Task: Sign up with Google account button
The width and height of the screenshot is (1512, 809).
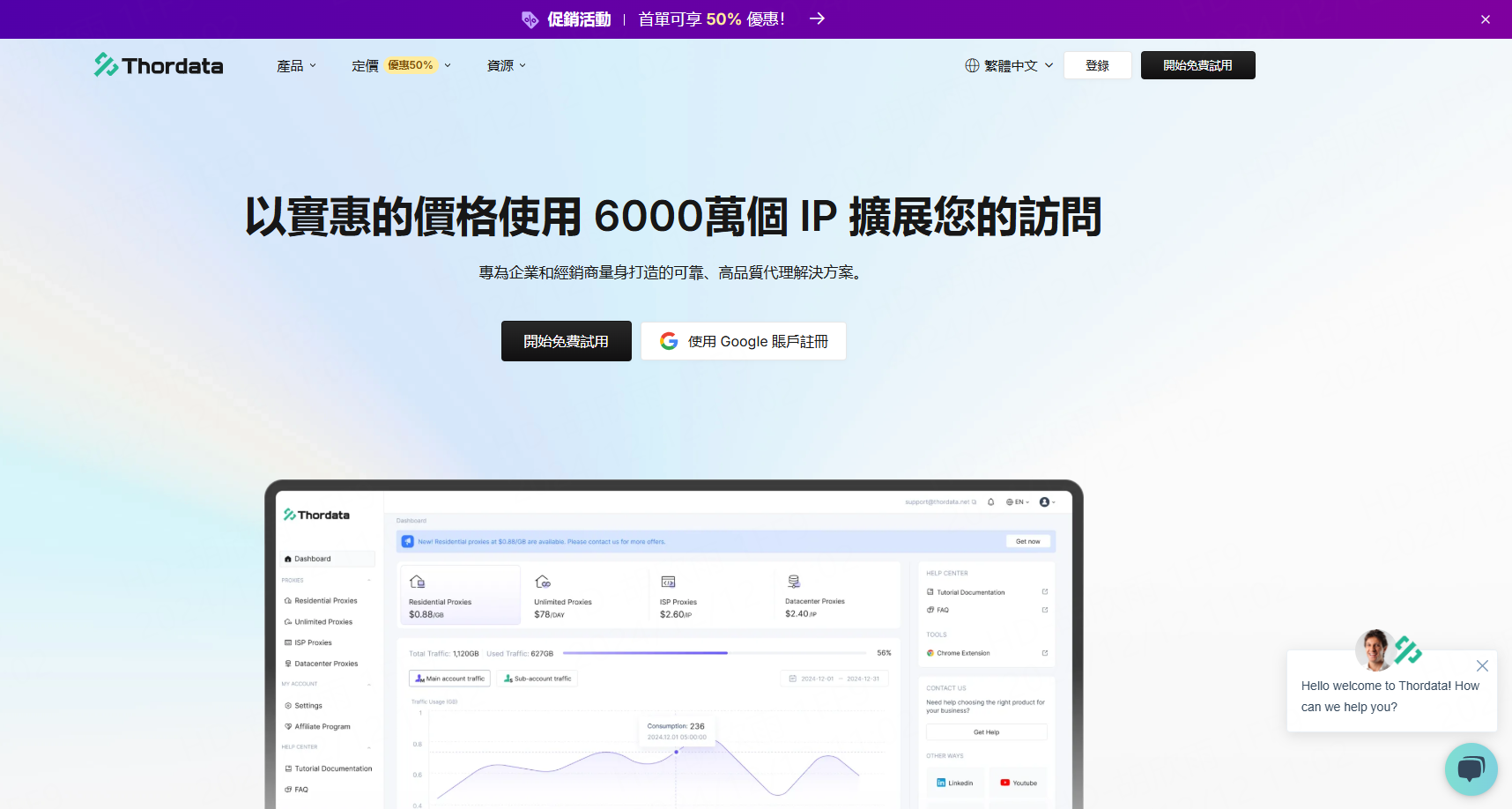Action: tap(744, 341)
